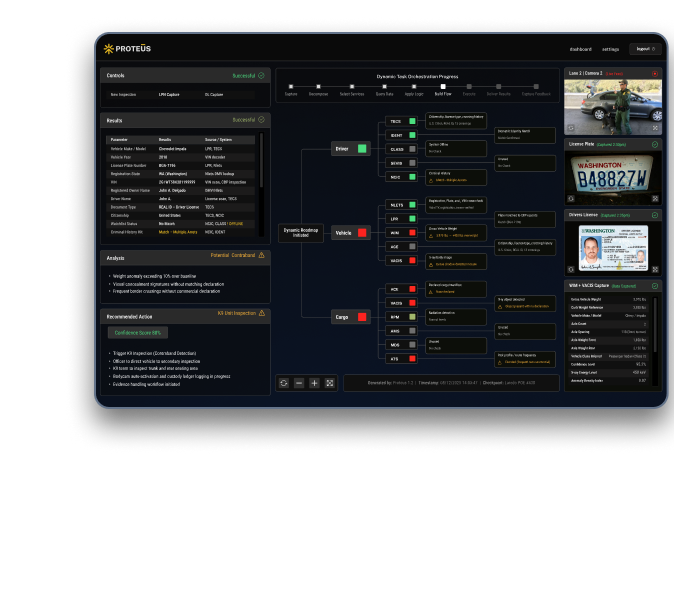Click the Potential Contraband warning icon
Screen dimensions: 674x613
pyautogui.click(x=264, y=256)
